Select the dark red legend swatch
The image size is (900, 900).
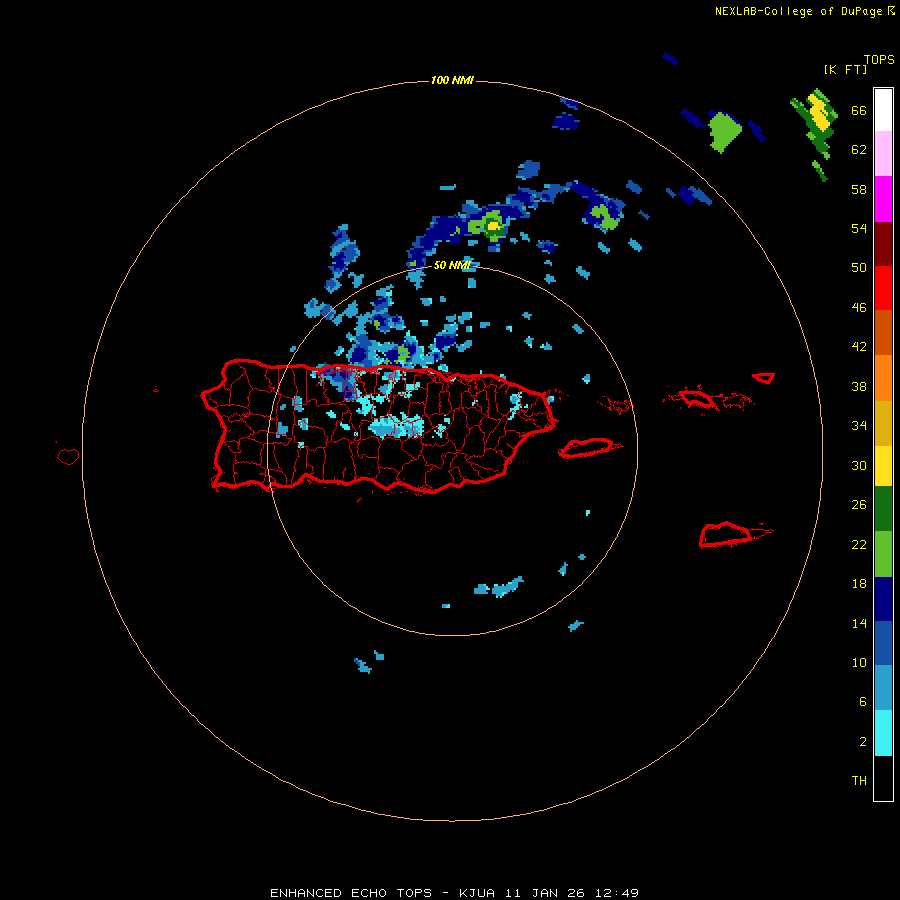(883, 244)
